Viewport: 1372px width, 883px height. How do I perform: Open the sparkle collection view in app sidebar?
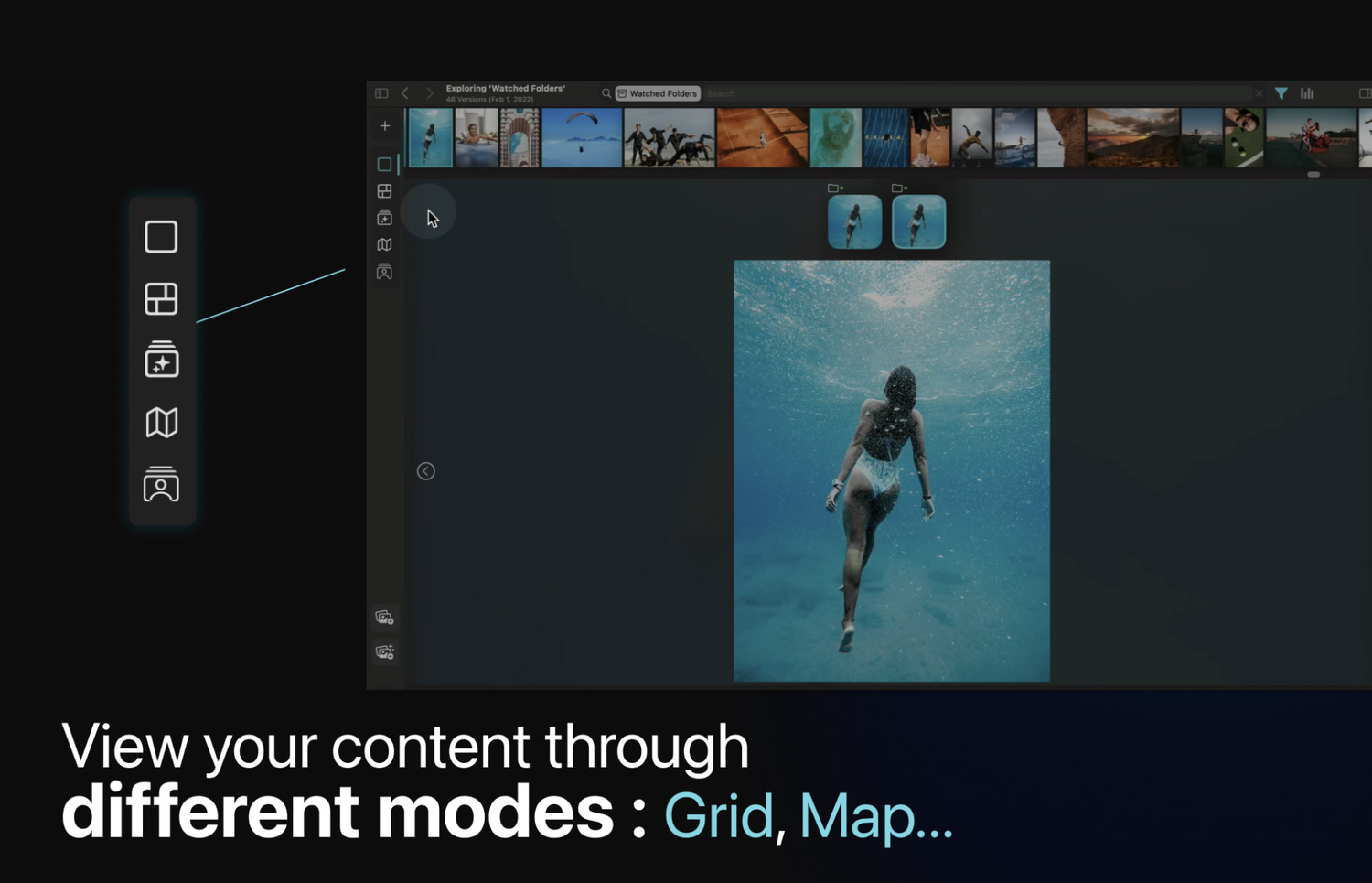pyautogui.click(x=384, y=218)
